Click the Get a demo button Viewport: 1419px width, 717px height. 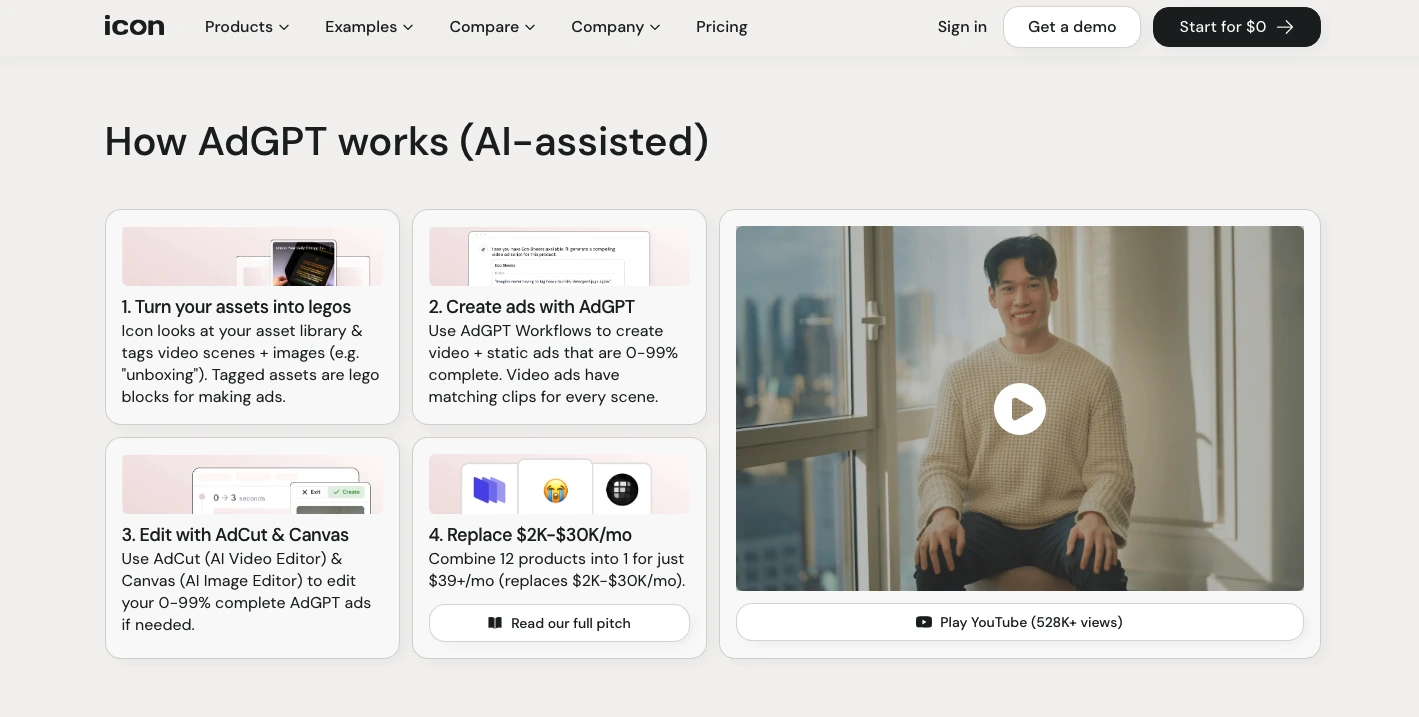pos(1072,27)
